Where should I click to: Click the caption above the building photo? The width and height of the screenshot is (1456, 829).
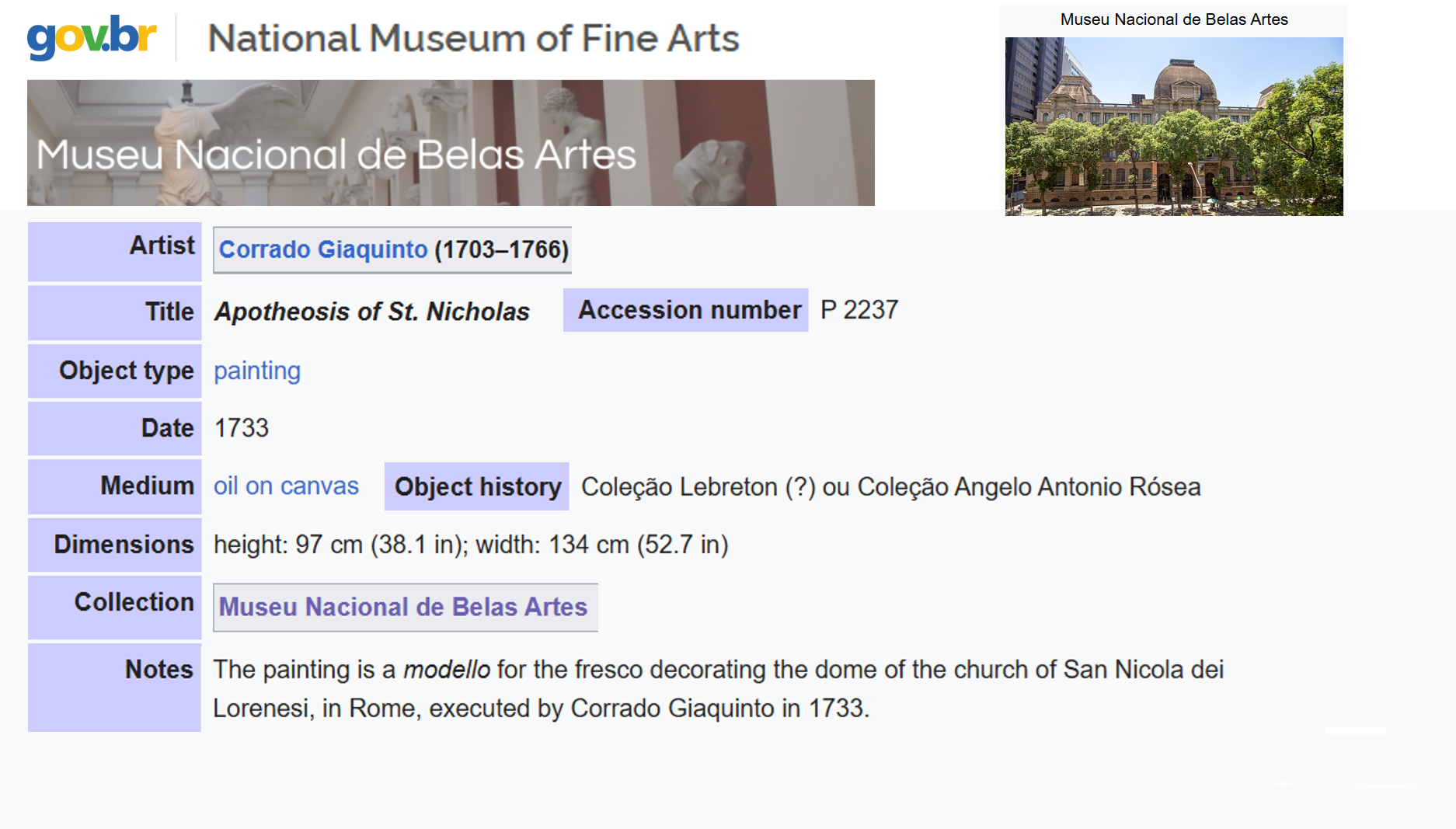tap(1173, 19)
